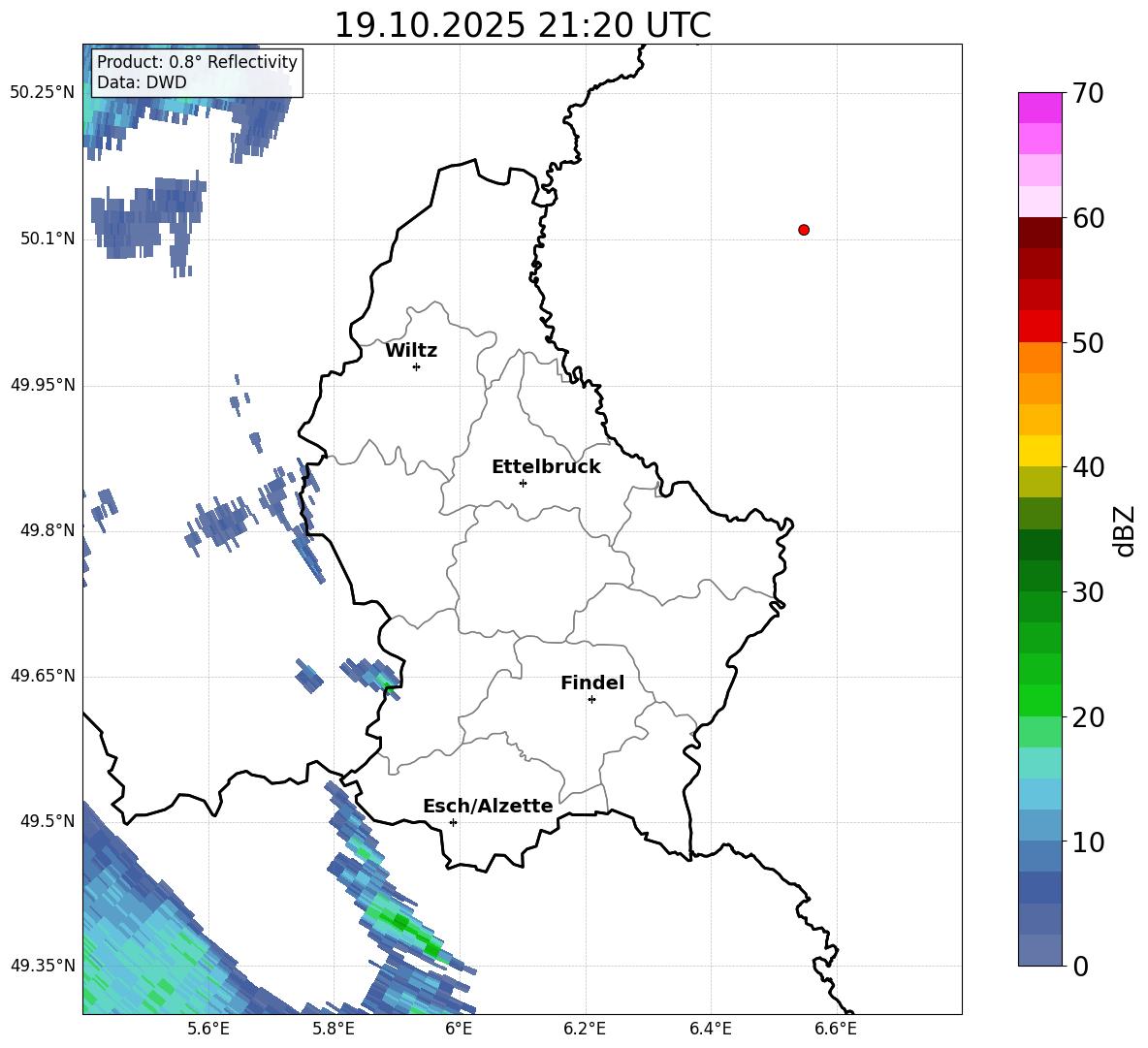Click the Esch/Alzette city label

point(489,806)
